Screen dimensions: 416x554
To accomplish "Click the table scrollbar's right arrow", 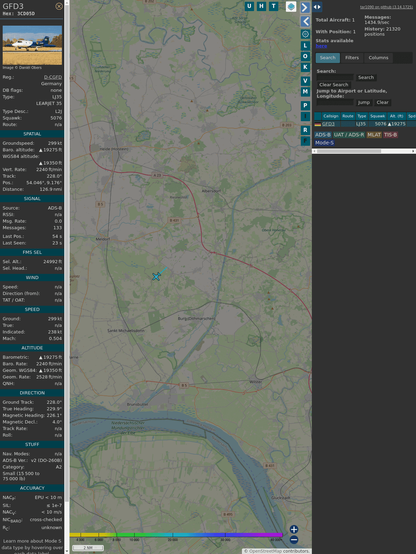I will (413, 151).
